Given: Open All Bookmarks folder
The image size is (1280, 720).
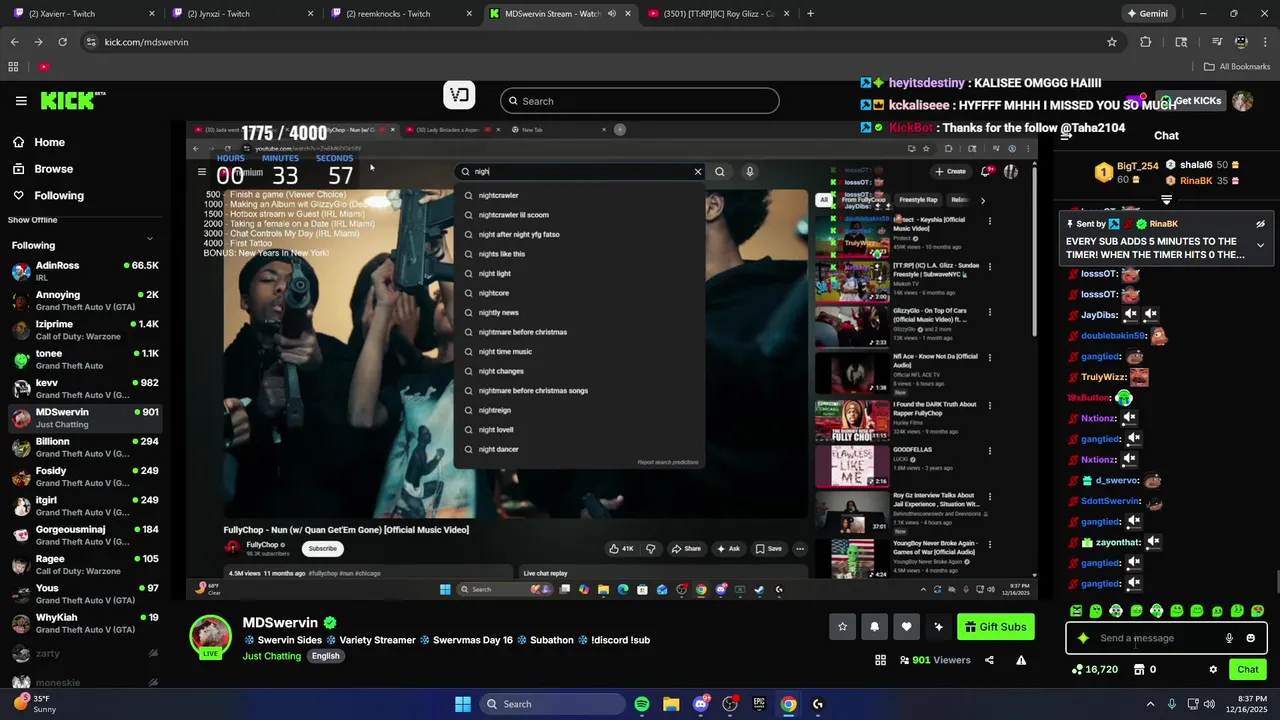Looking at the screenshot, I should tap(1237, 67).
